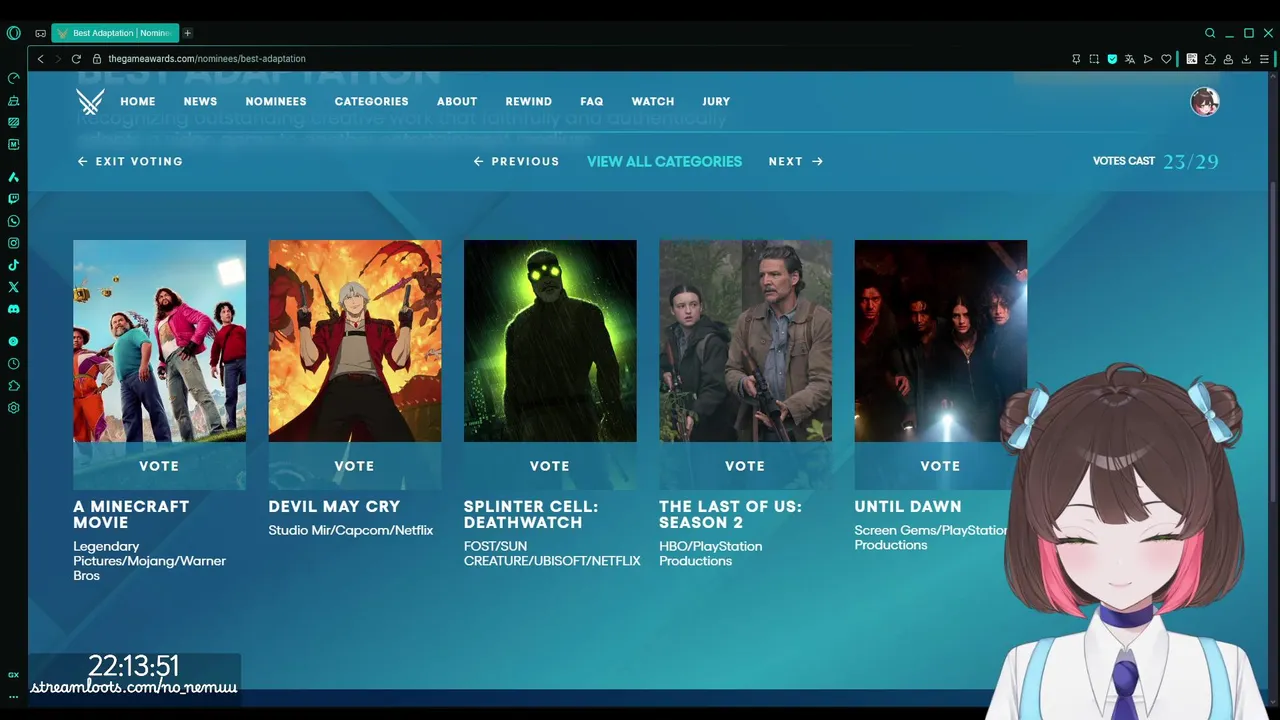
Task: Open the sidebar three-dots more menu
Action: click(x=13, y=696)
